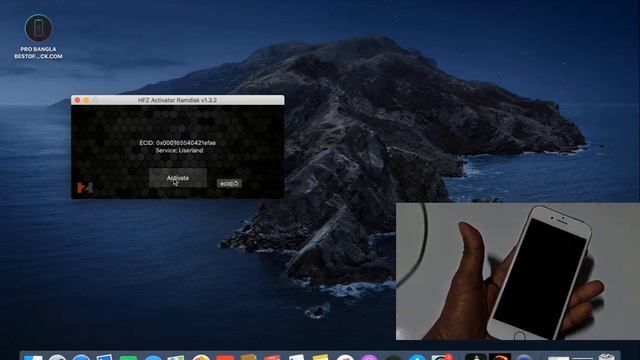Click the 'Service: Userland' text

tap(179, 151)
